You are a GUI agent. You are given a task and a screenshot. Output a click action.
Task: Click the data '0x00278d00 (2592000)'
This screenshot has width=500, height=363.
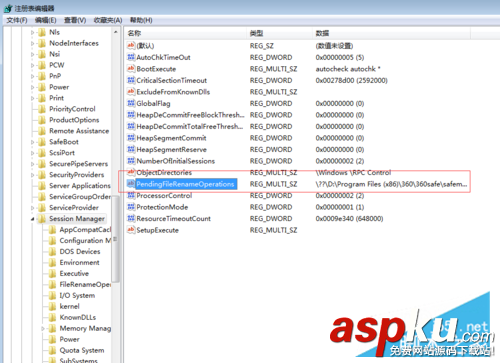351,80
